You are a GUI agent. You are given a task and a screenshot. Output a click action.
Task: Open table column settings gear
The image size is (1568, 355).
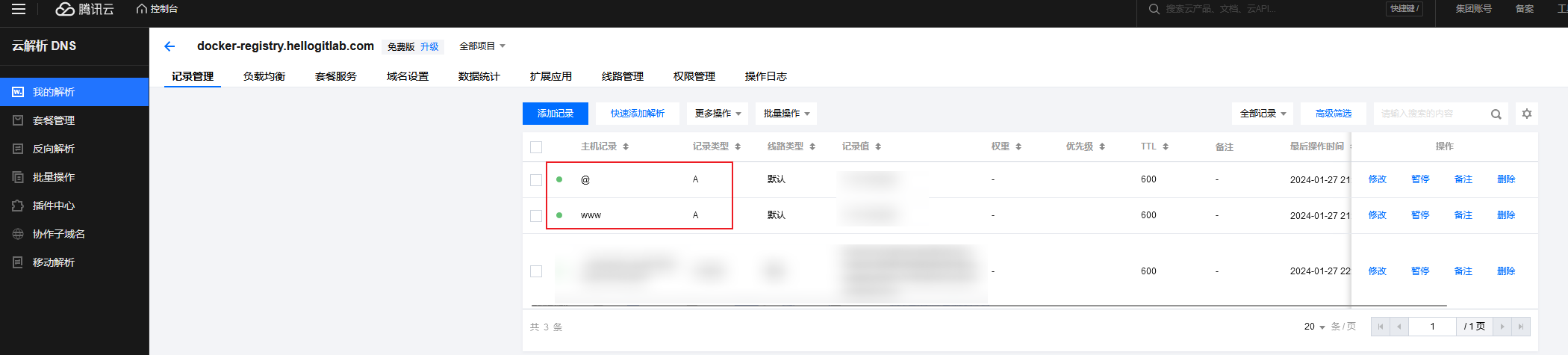click(x=1527, y=114)
